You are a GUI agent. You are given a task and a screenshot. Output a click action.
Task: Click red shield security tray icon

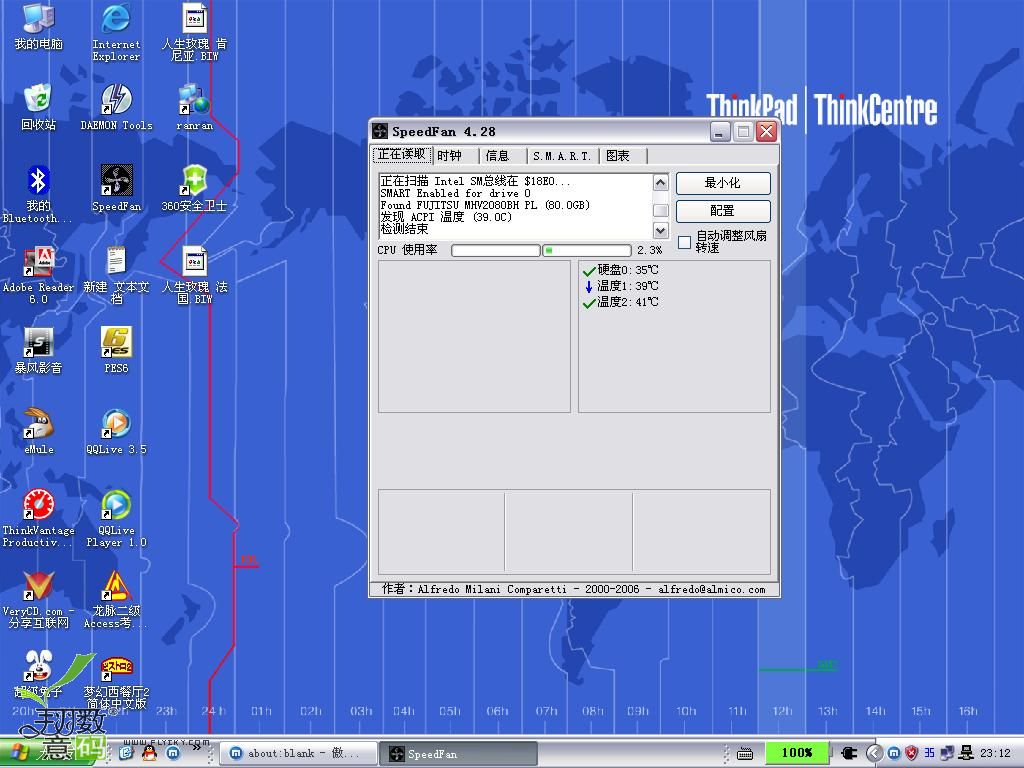point(912,753)
